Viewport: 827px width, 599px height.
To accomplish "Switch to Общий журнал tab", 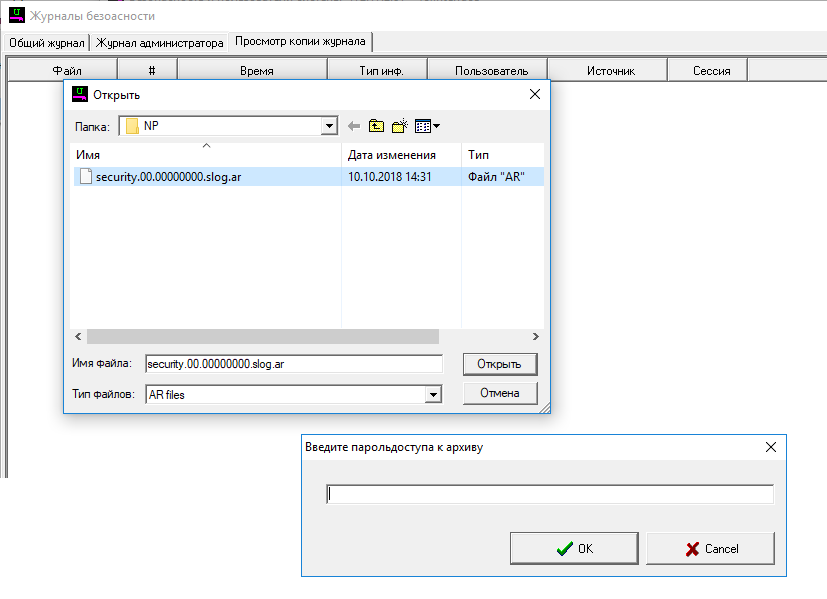I will (x=47, y=43).
